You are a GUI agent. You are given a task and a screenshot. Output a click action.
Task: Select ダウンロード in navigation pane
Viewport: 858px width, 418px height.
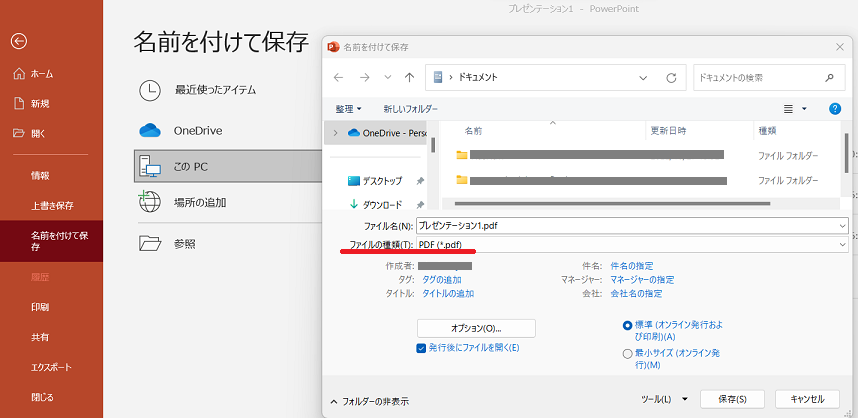(375, 205)
